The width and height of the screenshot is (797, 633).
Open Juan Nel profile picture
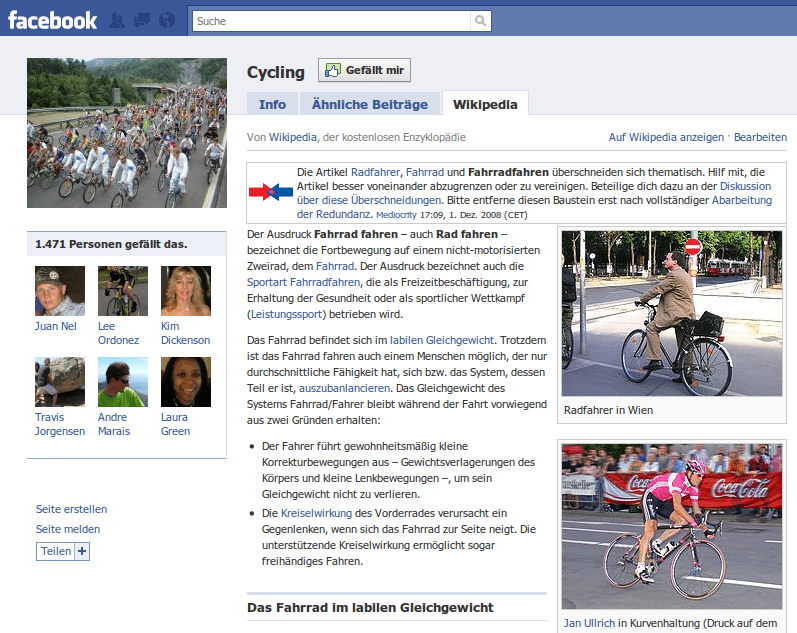[x=60, y=291]
